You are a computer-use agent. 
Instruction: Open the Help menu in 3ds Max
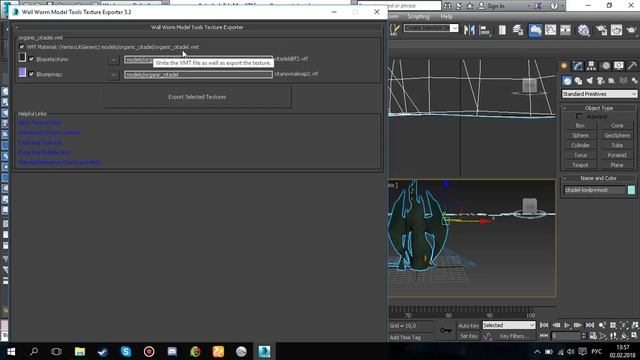(x=446, y=16)
